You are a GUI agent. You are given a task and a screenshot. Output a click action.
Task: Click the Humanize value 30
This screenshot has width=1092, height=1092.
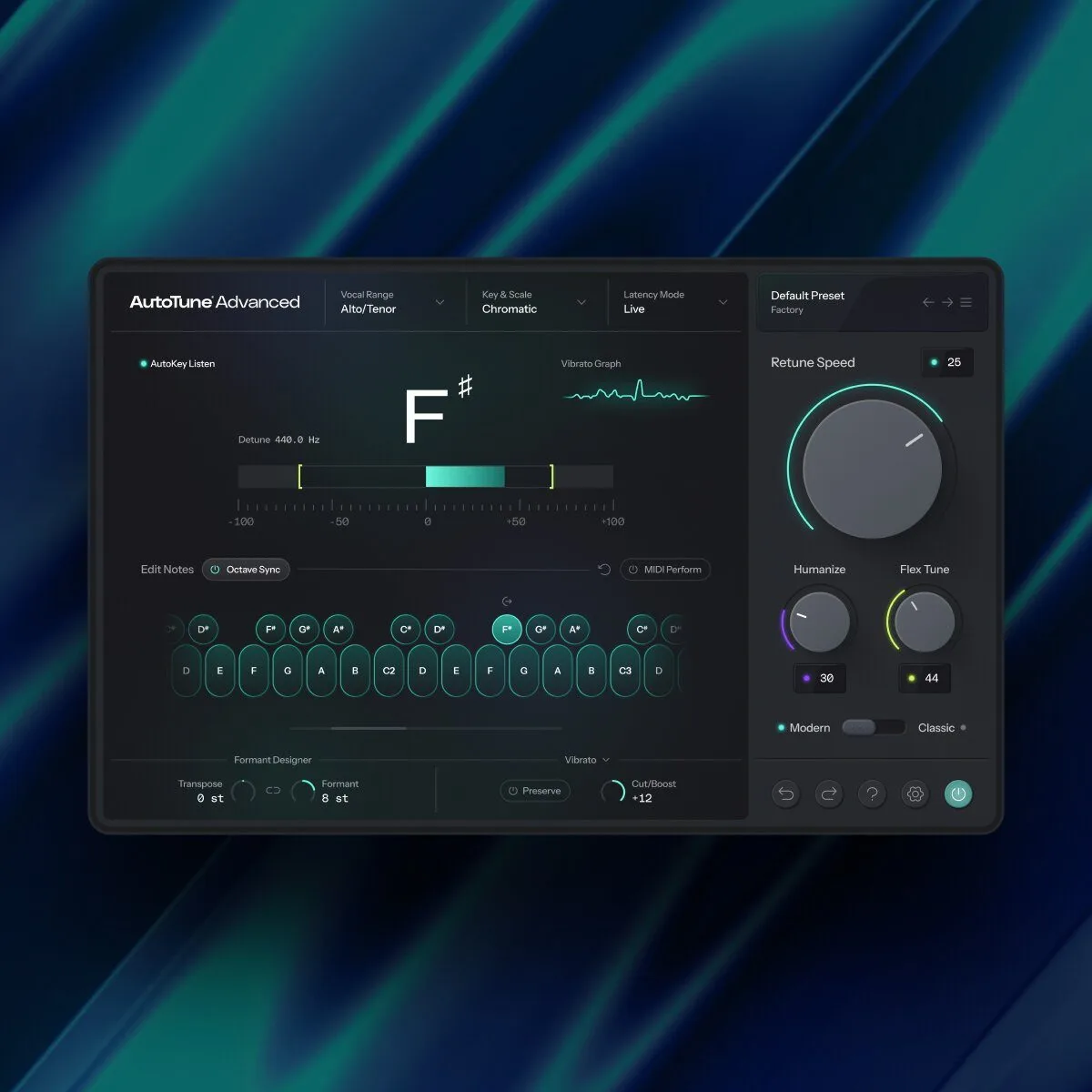(x=819, y=678)
